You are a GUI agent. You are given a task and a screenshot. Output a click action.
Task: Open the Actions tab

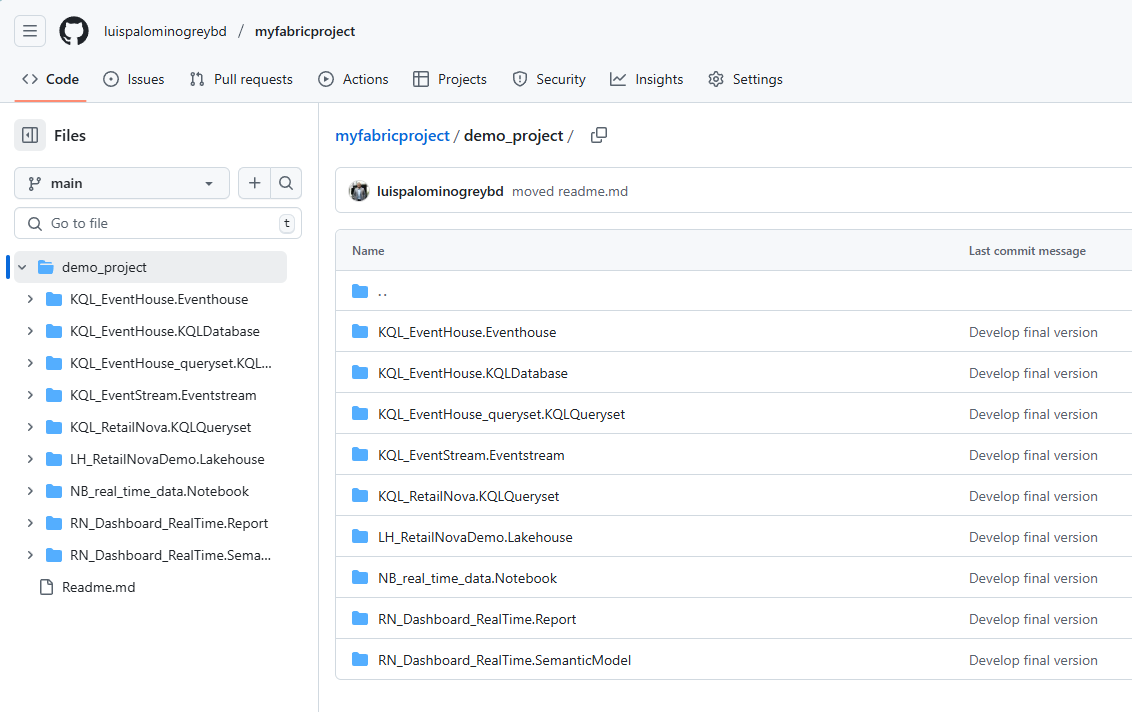click(353, 79)
